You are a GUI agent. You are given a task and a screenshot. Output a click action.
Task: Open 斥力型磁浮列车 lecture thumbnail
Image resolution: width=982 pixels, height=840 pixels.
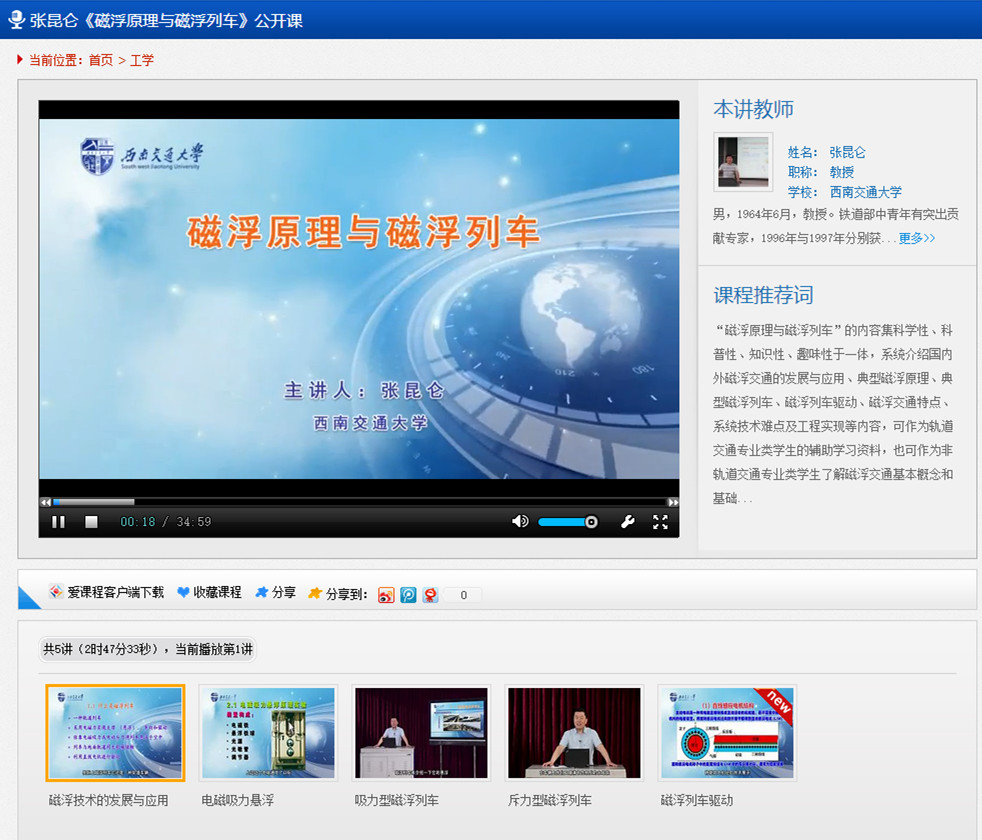pyautogui.click(x=574, y=733)
